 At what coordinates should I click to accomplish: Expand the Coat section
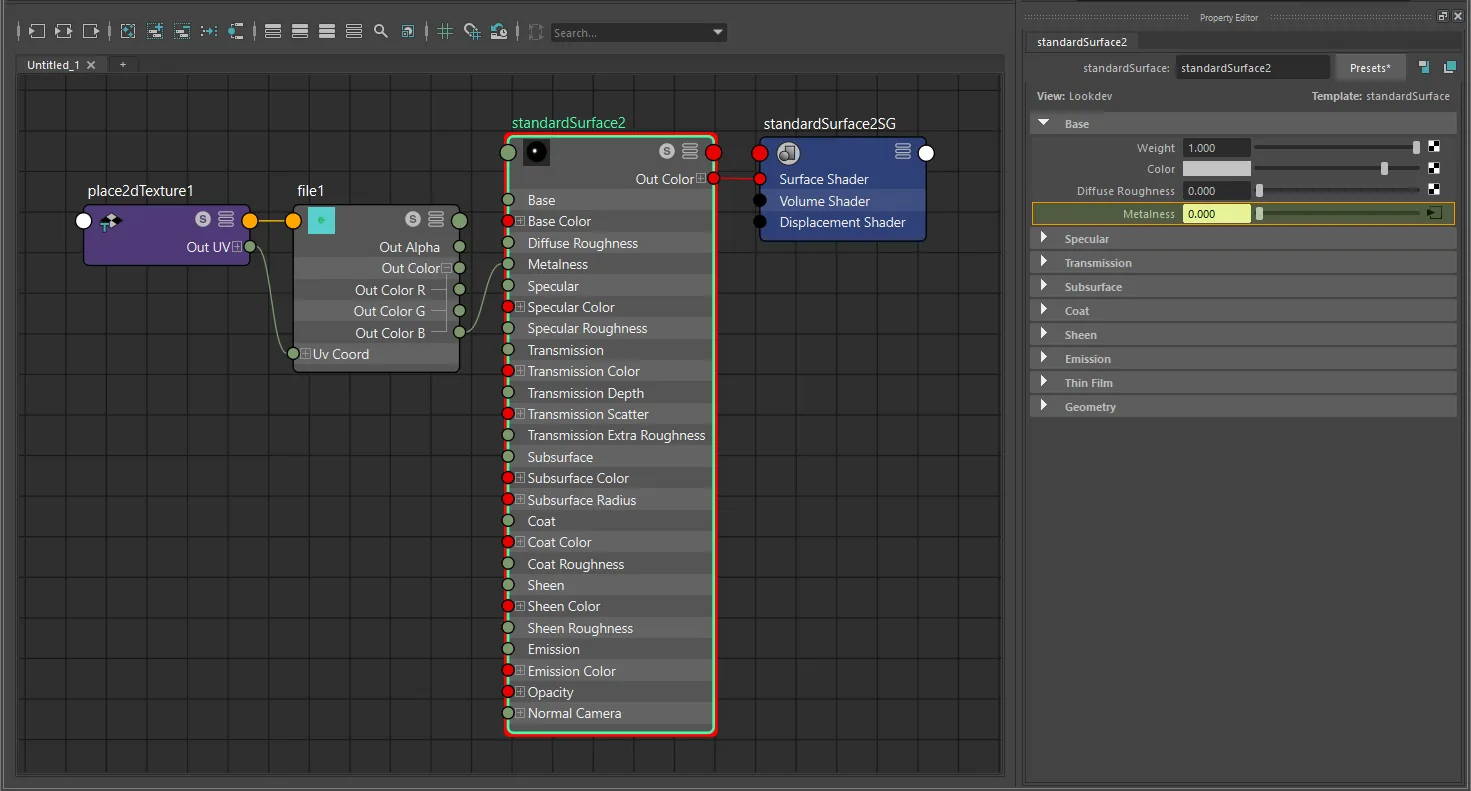coord(1044,311)
